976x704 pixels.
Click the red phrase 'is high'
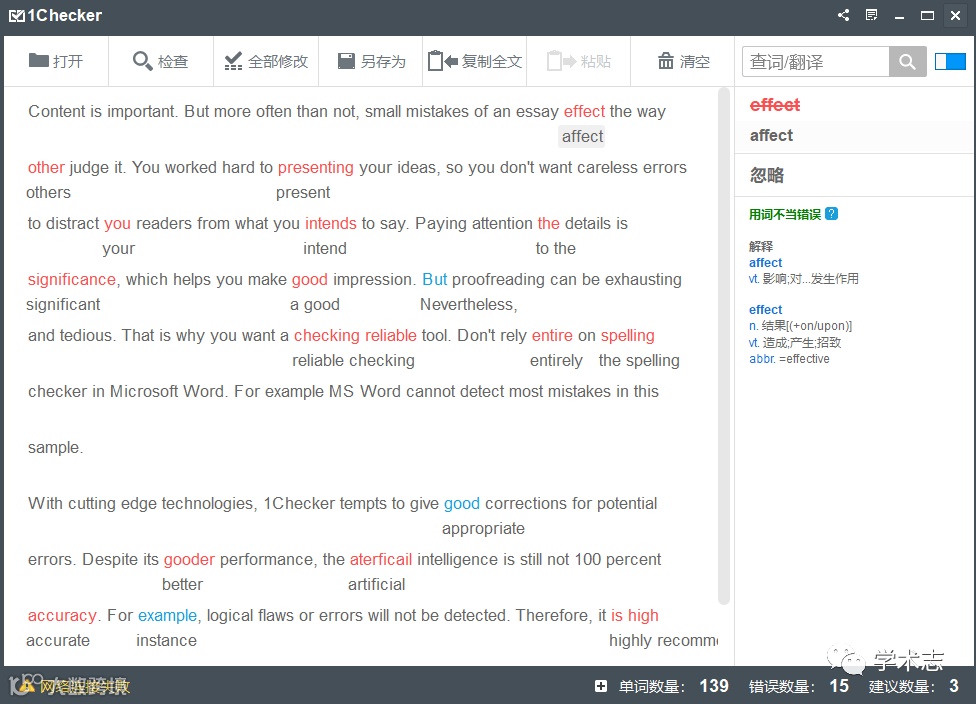click(x=634, y=616)
